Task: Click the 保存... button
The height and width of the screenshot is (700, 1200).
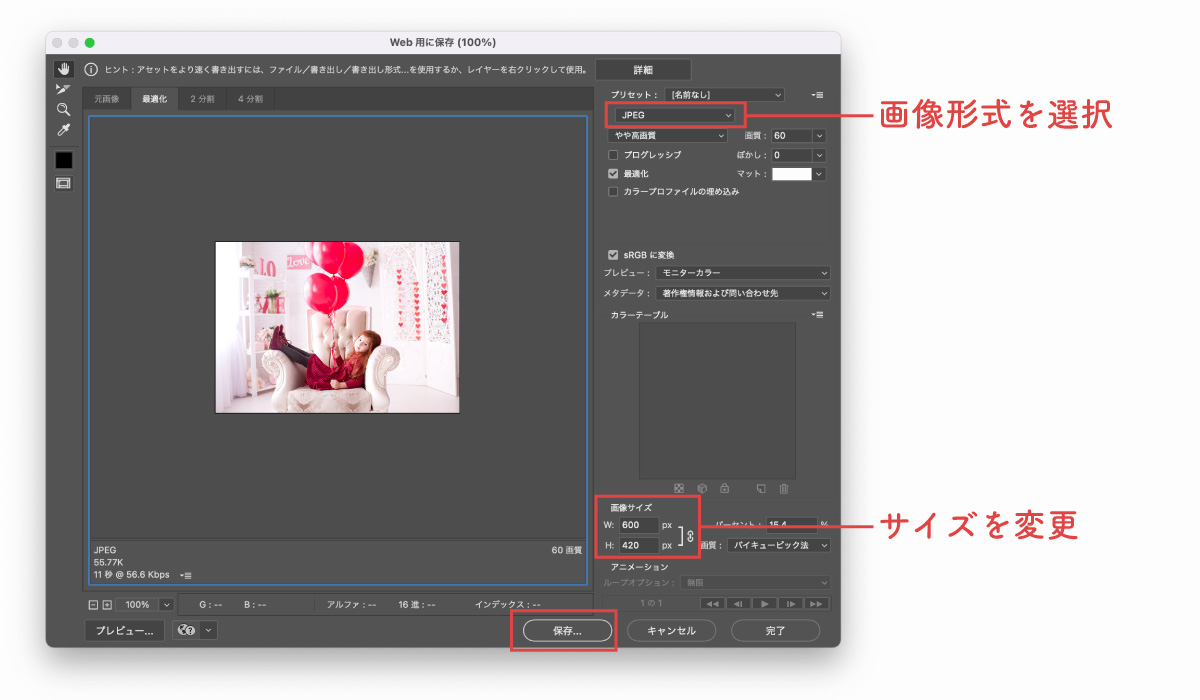Action: [x=565, y=631]
